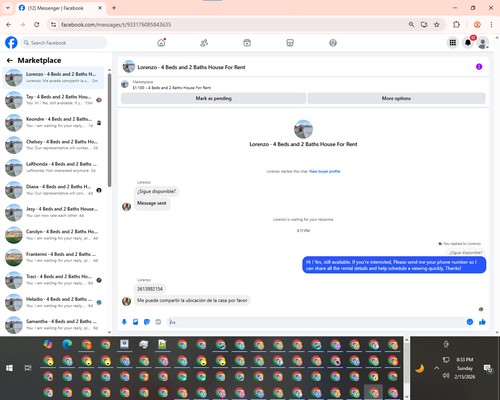Click the browser back button

9,25
